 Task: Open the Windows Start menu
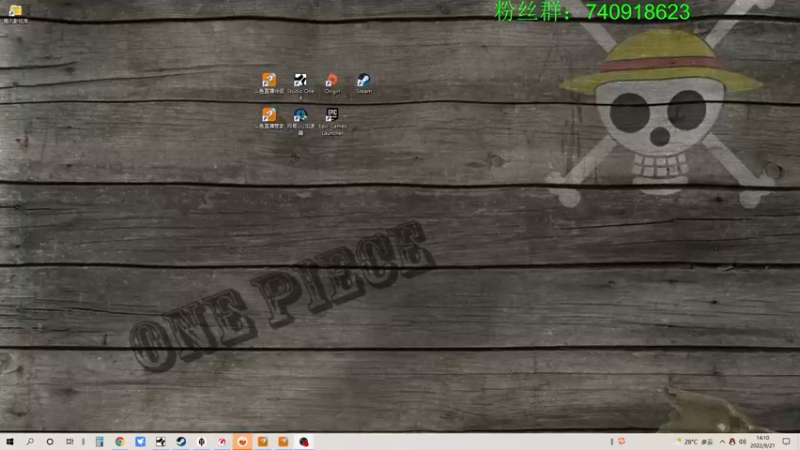(10, 441)
